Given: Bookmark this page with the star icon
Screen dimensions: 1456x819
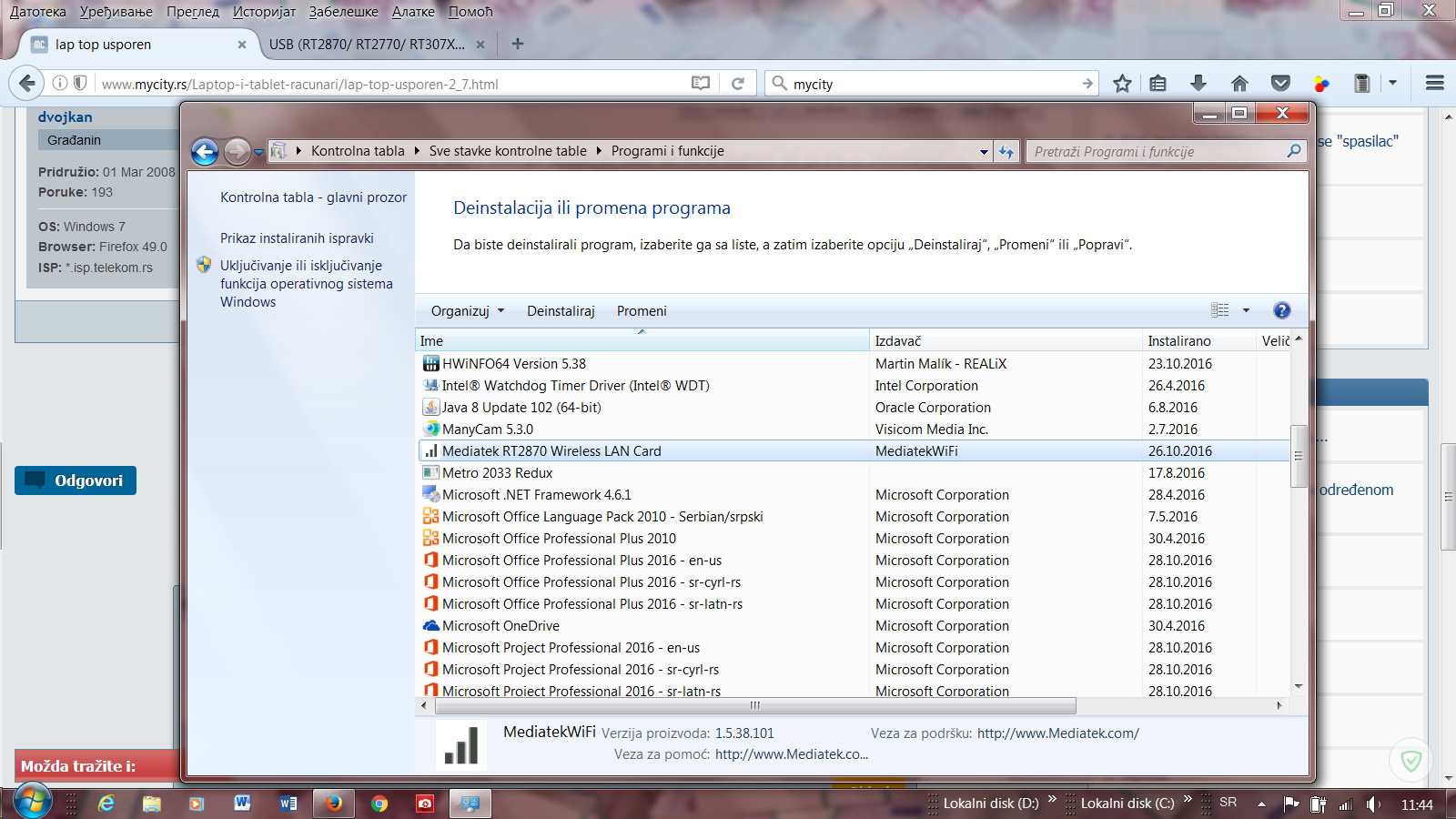Looking at the screenshot, I should coord(1122,84).
